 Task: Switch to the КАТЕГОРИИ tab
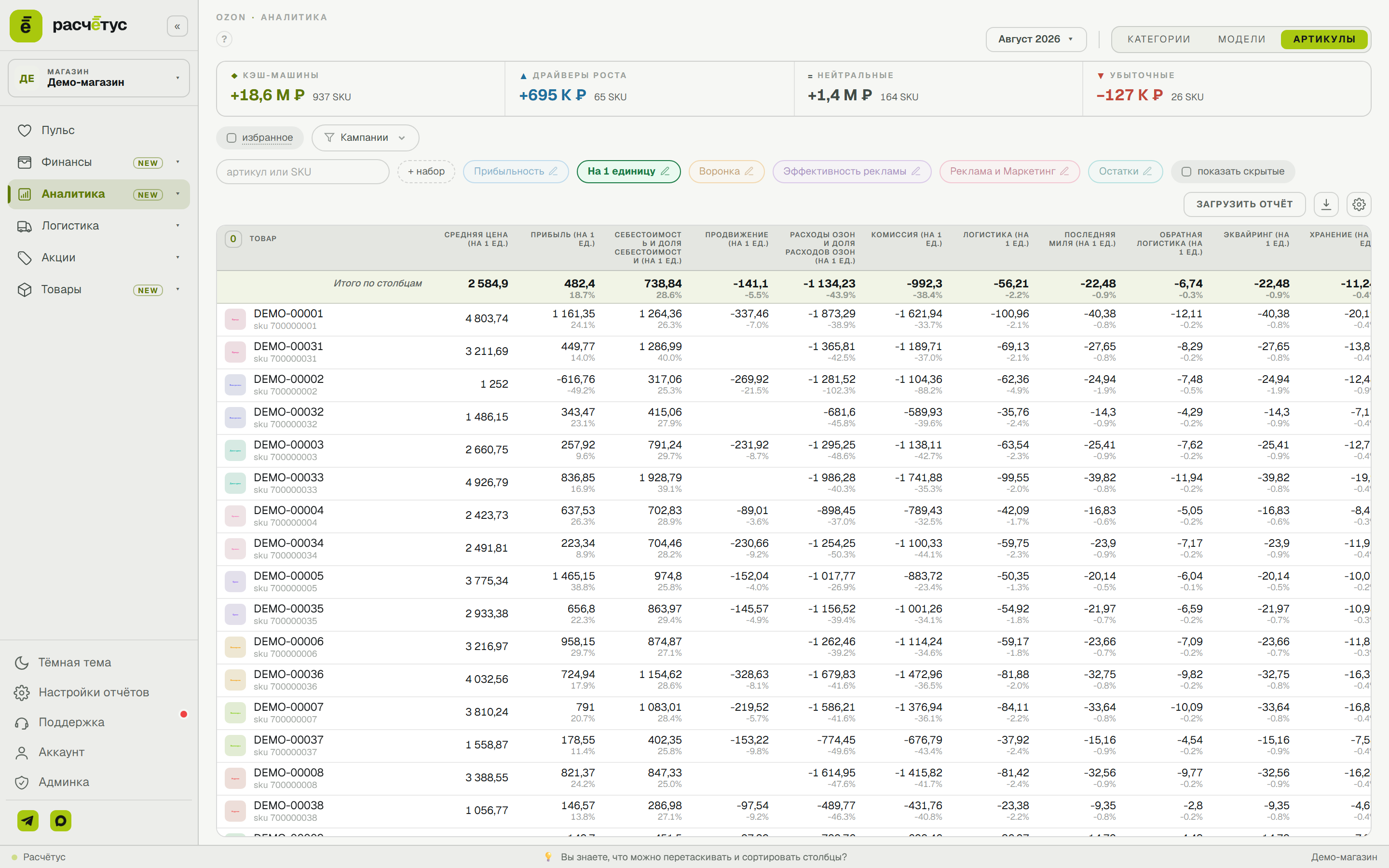(1158, 39)
